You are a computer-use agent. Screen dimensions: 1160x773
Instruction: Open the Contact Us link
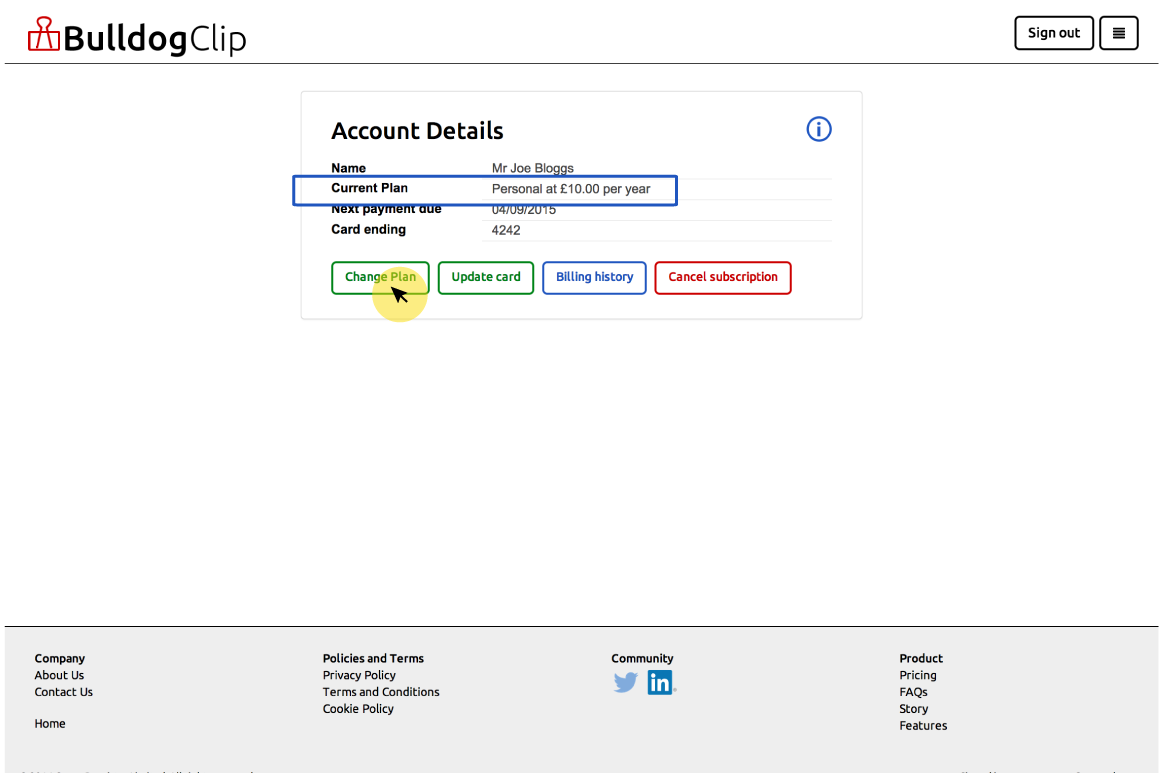pos(63,692)
